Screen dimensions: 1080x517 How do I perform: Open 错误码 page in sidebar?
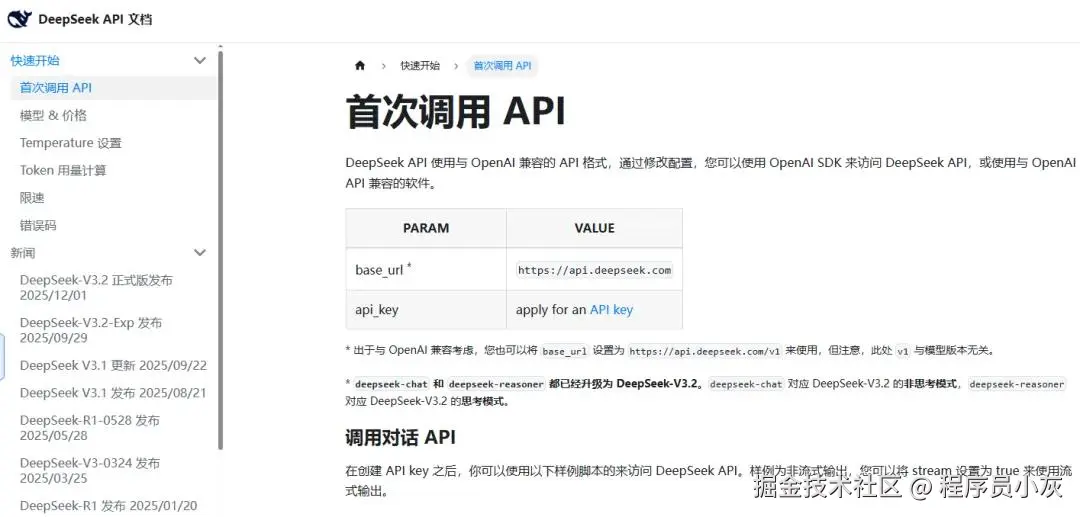point(38,226)
